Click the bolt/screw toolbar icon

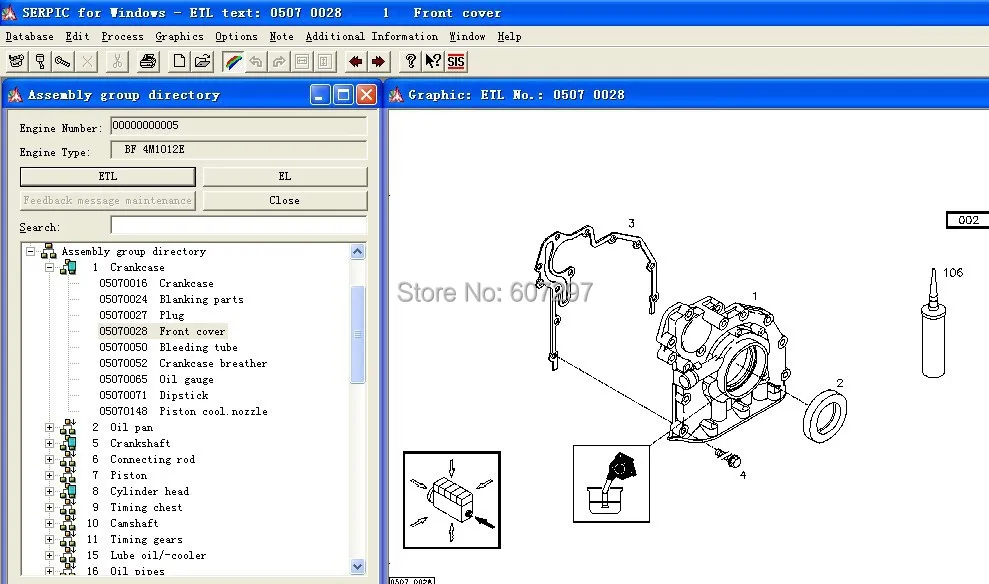(62, 61)
